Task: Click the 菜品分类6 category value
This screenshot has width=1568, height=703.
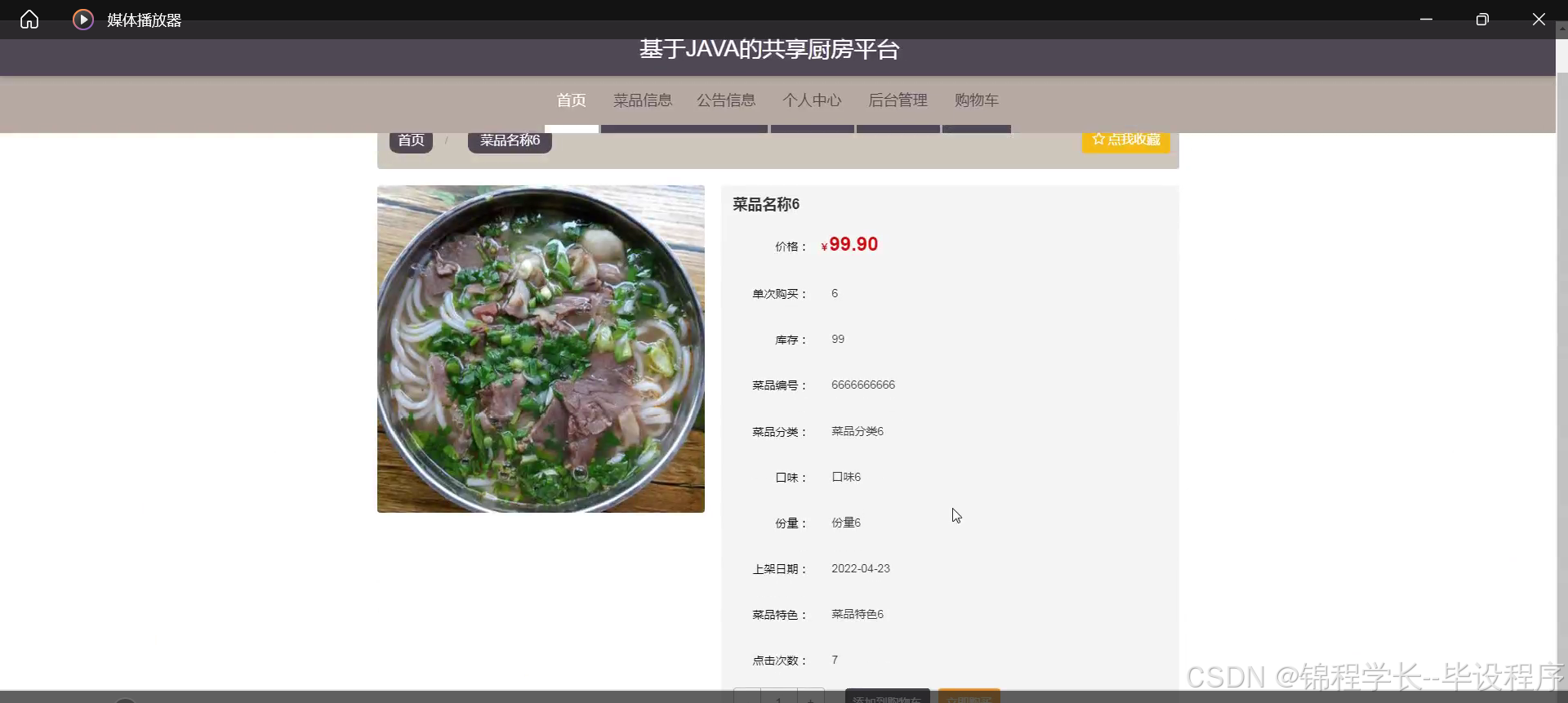Action: click(x=857, y=431)
